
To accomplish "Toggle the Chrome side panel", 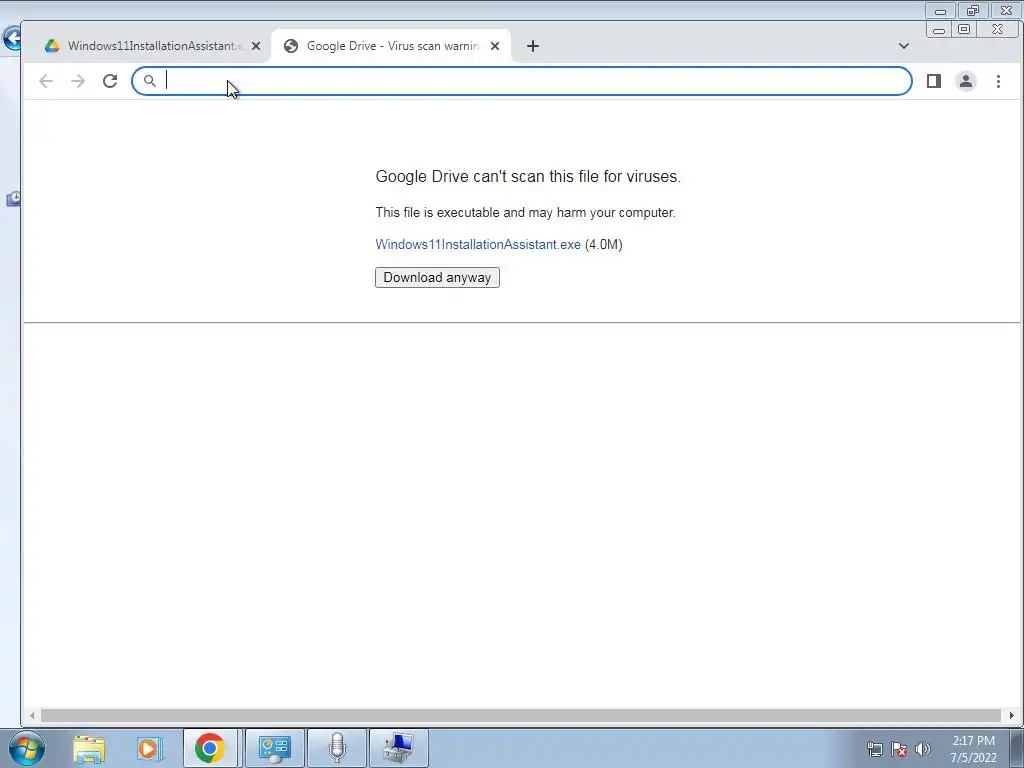I will point(934,81).
